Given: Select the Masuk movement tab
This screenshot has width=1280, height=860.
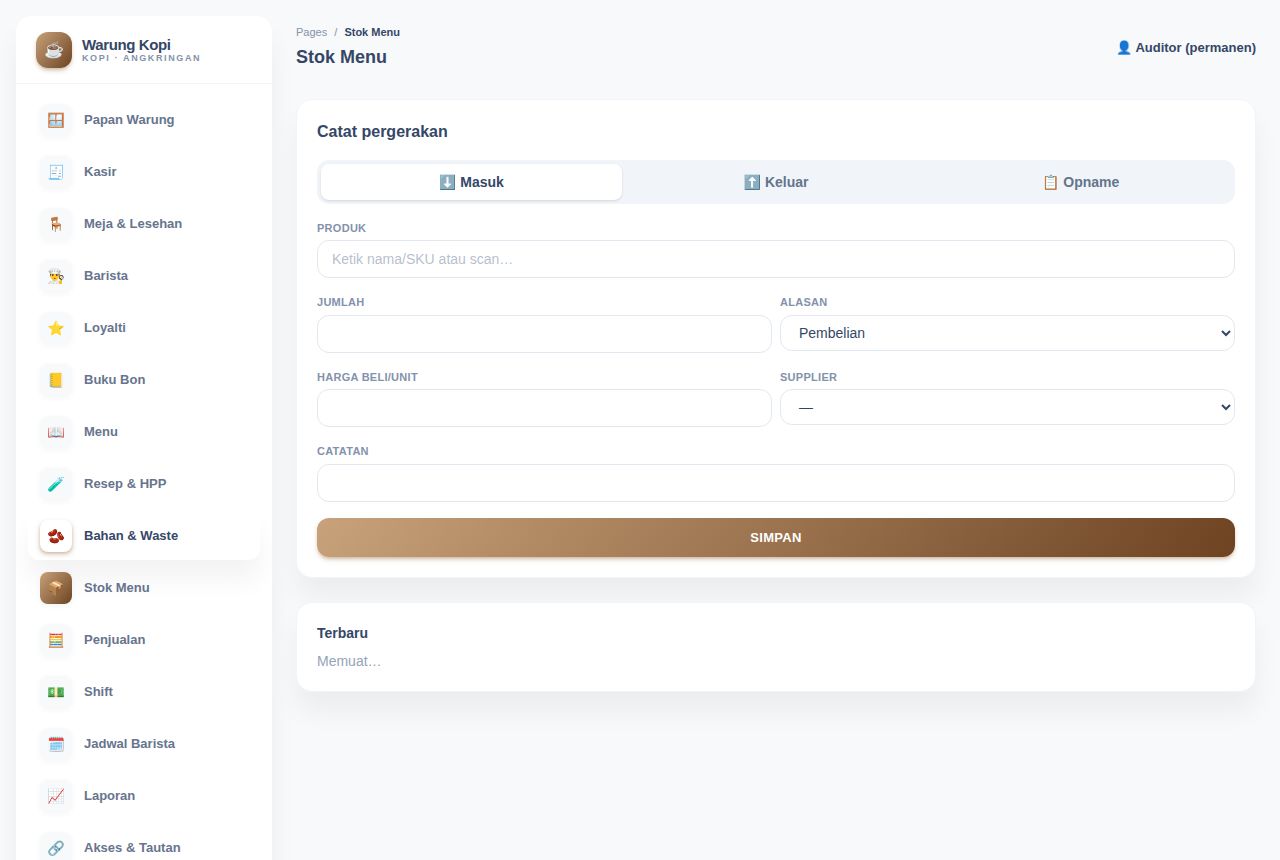Looking at the screenshot, I should click(471, 182).
